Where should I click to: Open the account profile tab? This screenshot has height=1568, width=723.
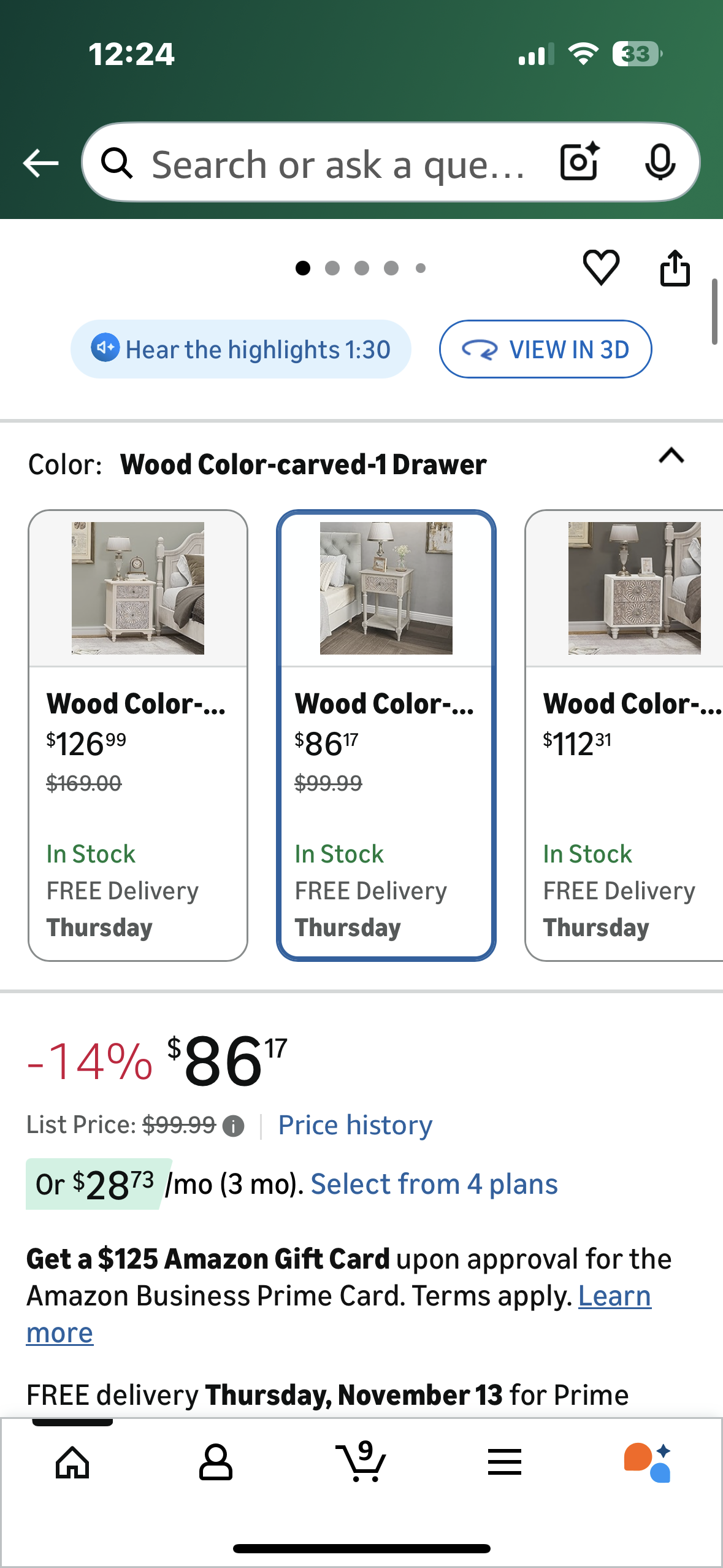click(x=216, y=1462)
